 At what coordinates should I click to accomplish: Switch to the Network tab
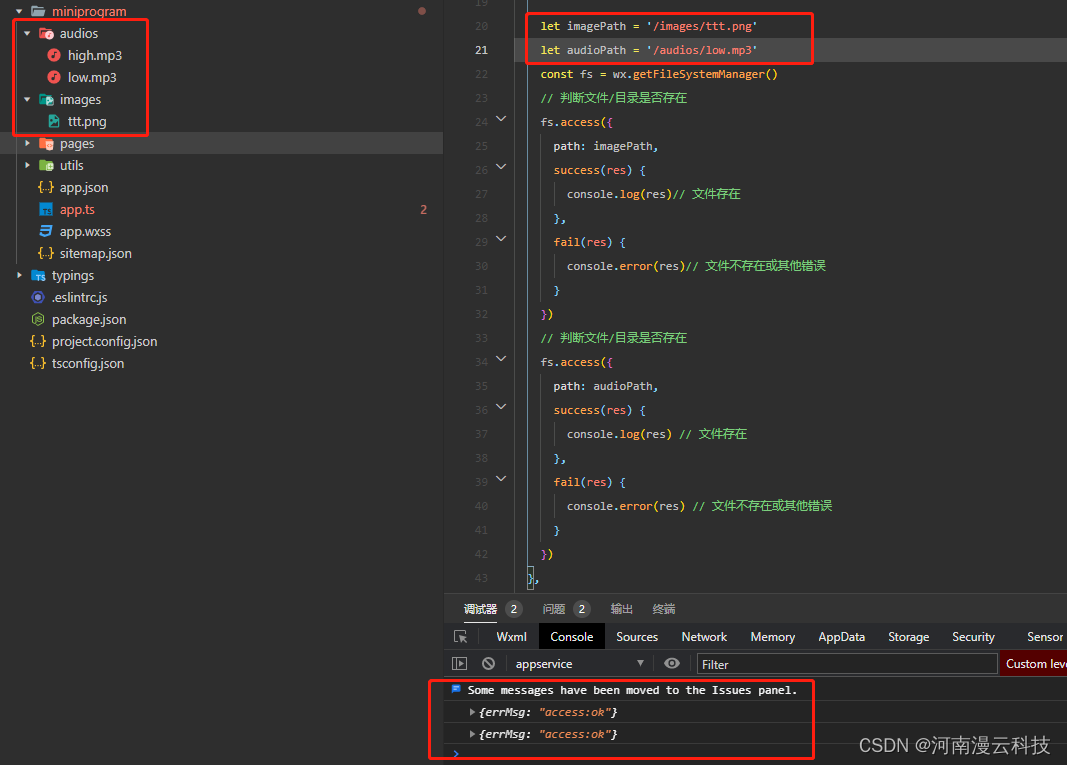[704, 637]
